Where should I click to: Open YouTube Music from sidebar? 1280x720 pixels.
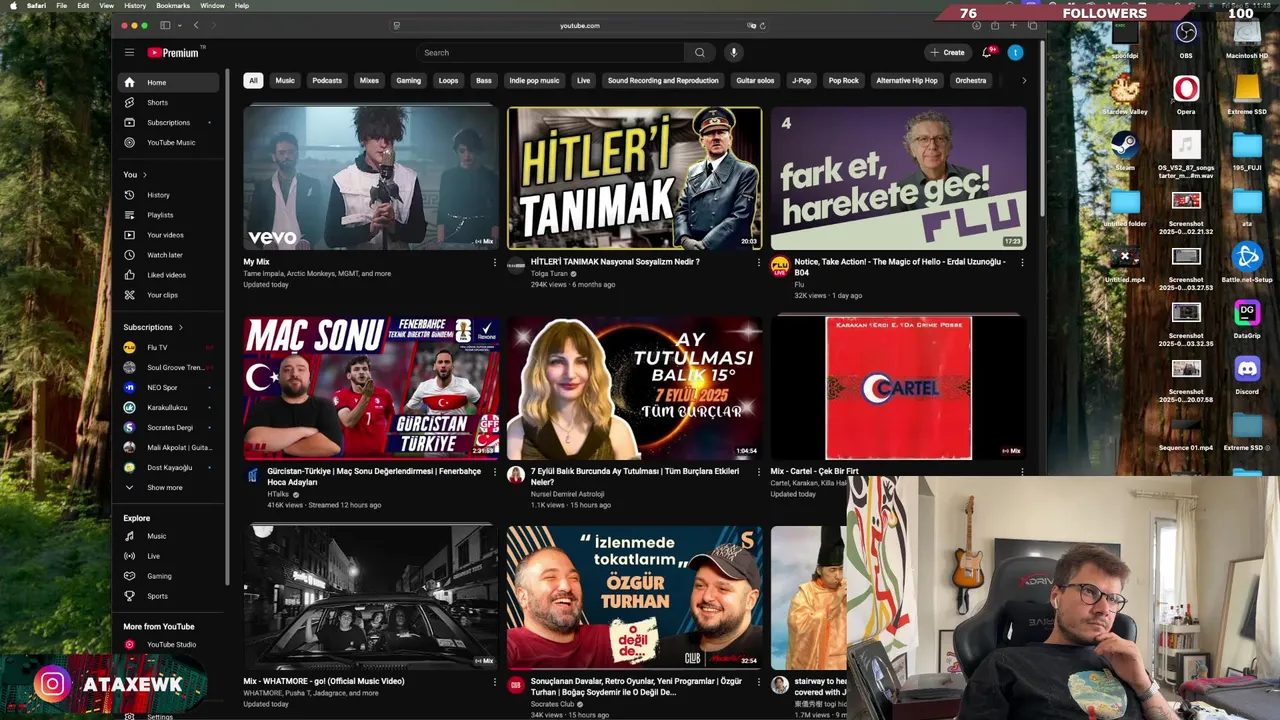[169, 142]
